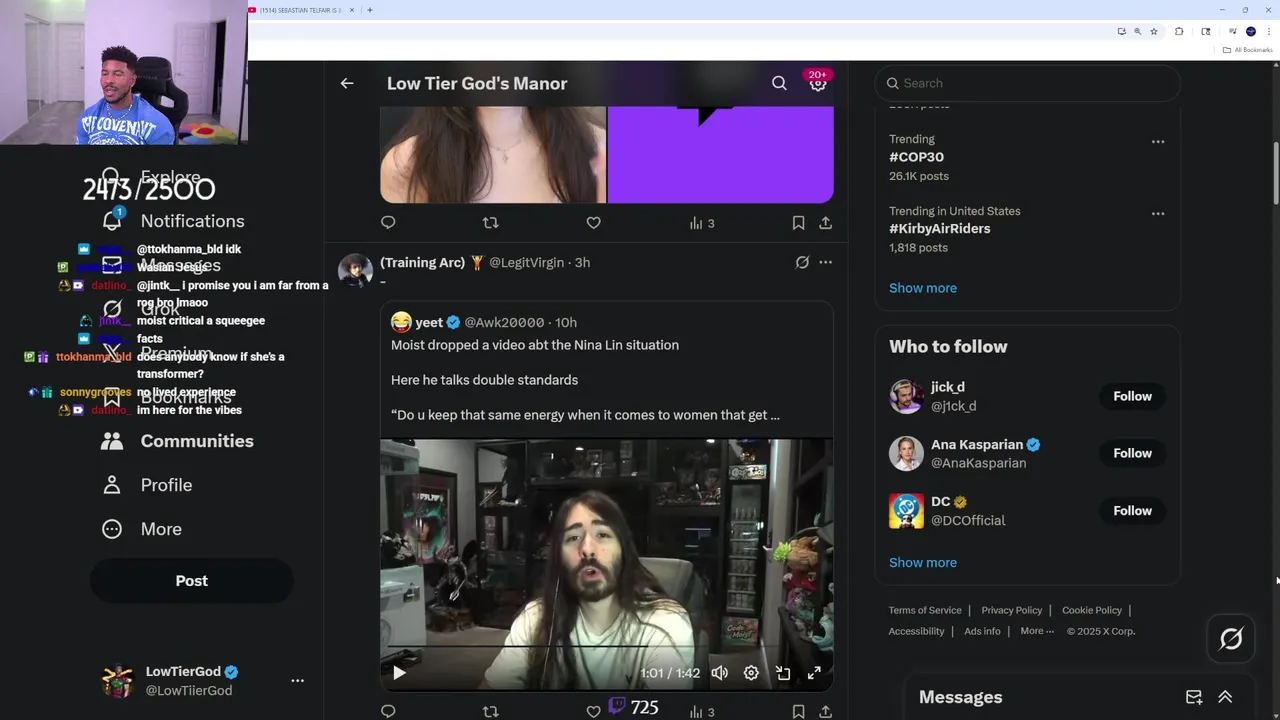Bookmark the Moist video post
The width and height of the screenshot is (1280, 720).
pyautogui.click(x=798, y=711)
